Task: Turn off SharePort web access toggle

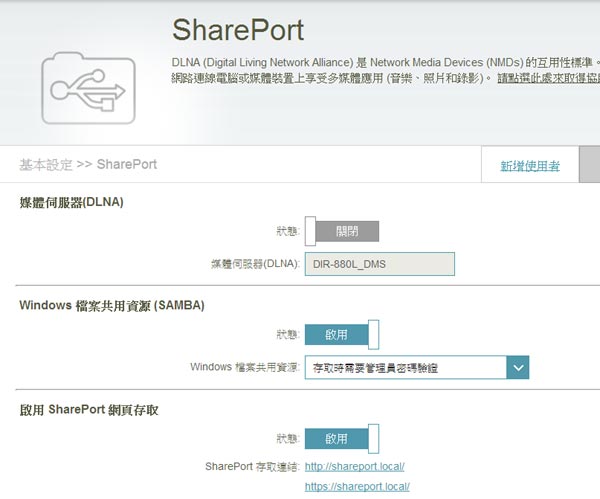Action: pos(341,438)
